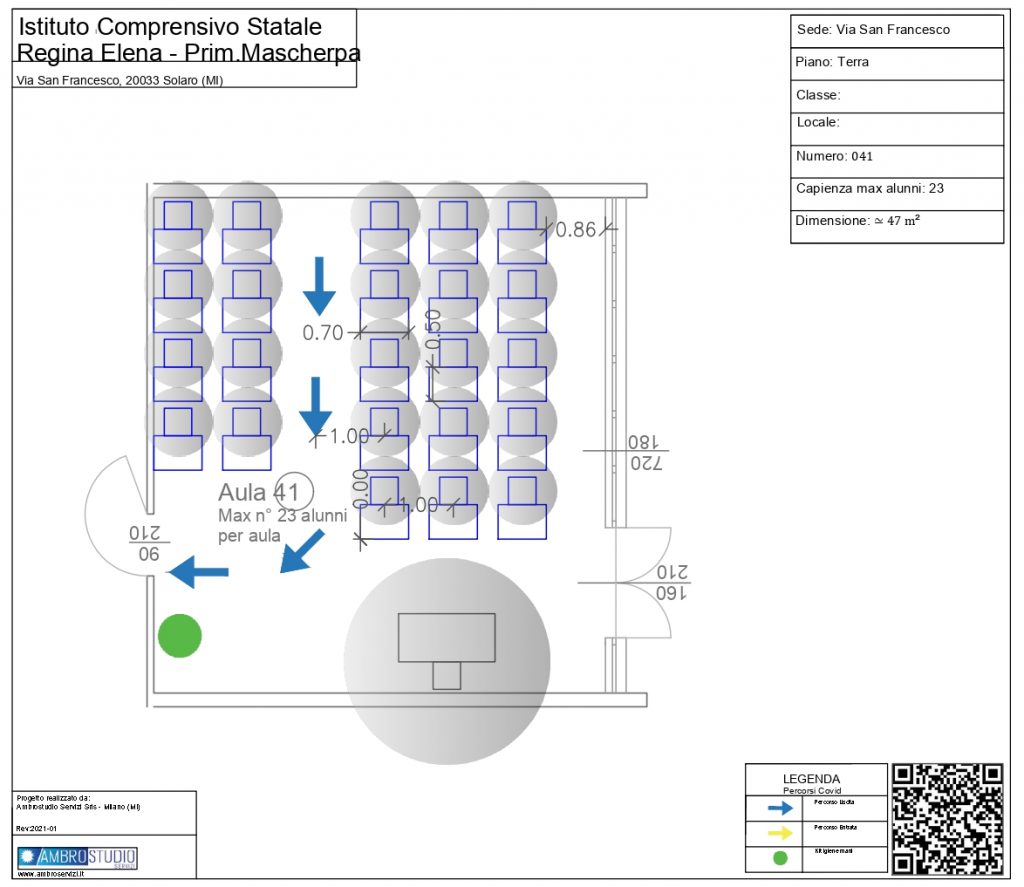
Task: Click the LEGENDA heading
Action: pyautogui.click(x=811, y=778)
